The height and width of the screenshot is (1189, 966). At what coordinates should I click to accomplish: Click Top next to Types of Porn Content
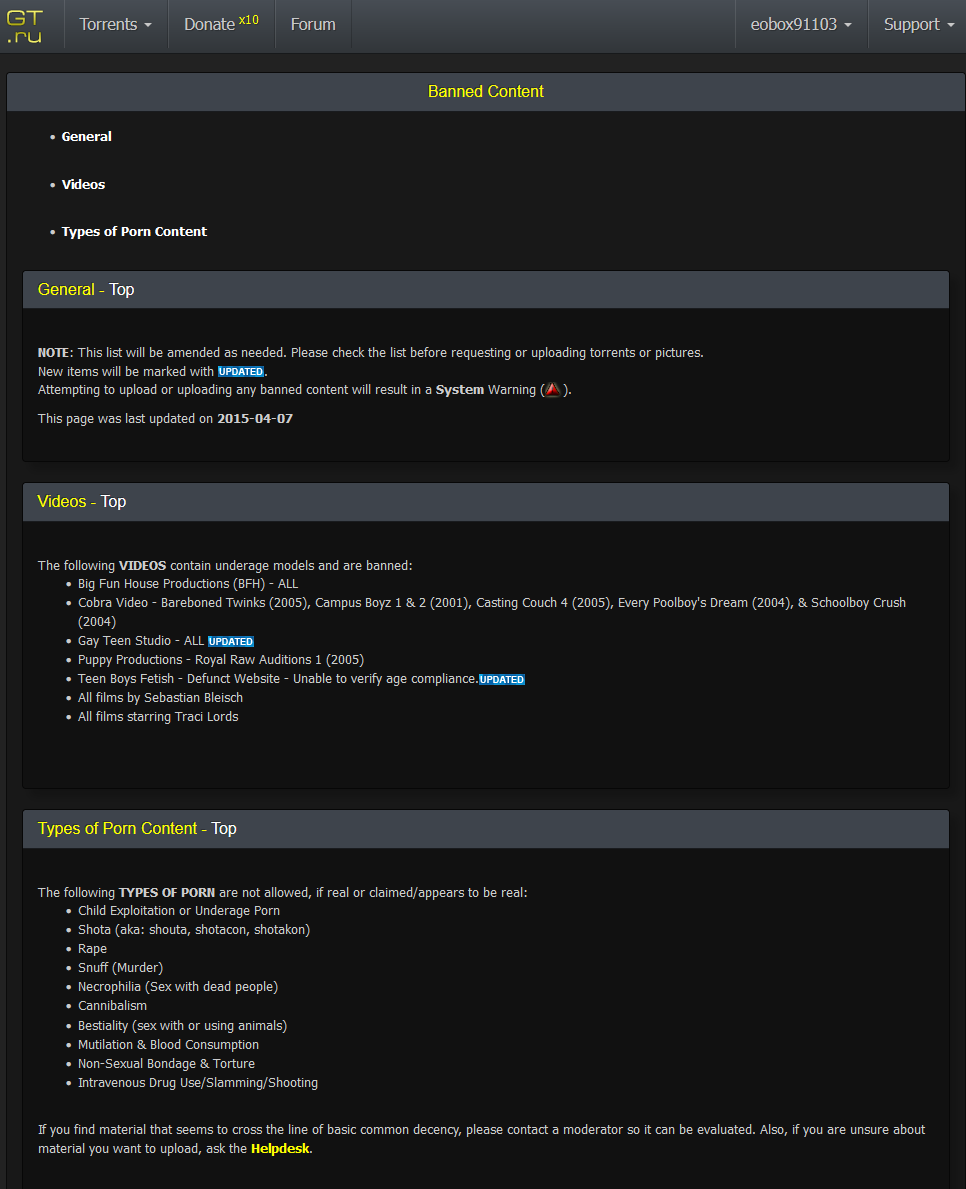click(x=223, y=828)
